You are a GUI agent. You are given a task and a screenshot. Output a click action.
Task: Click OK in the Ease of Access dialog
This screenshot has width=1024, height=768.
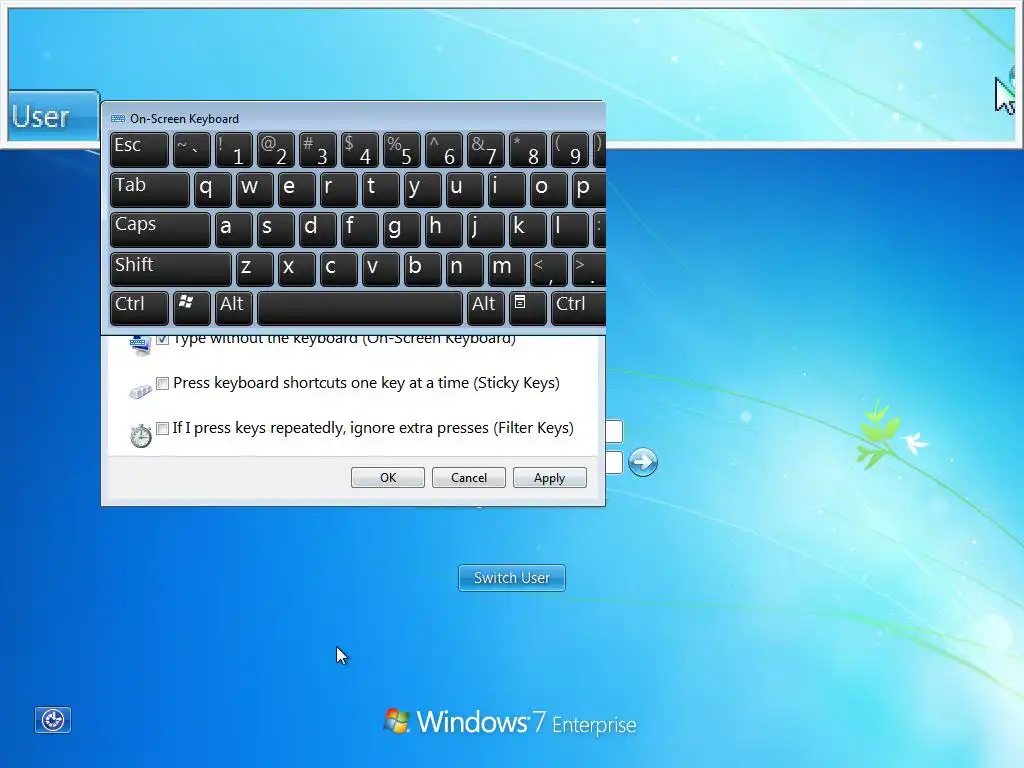point(388,477)
